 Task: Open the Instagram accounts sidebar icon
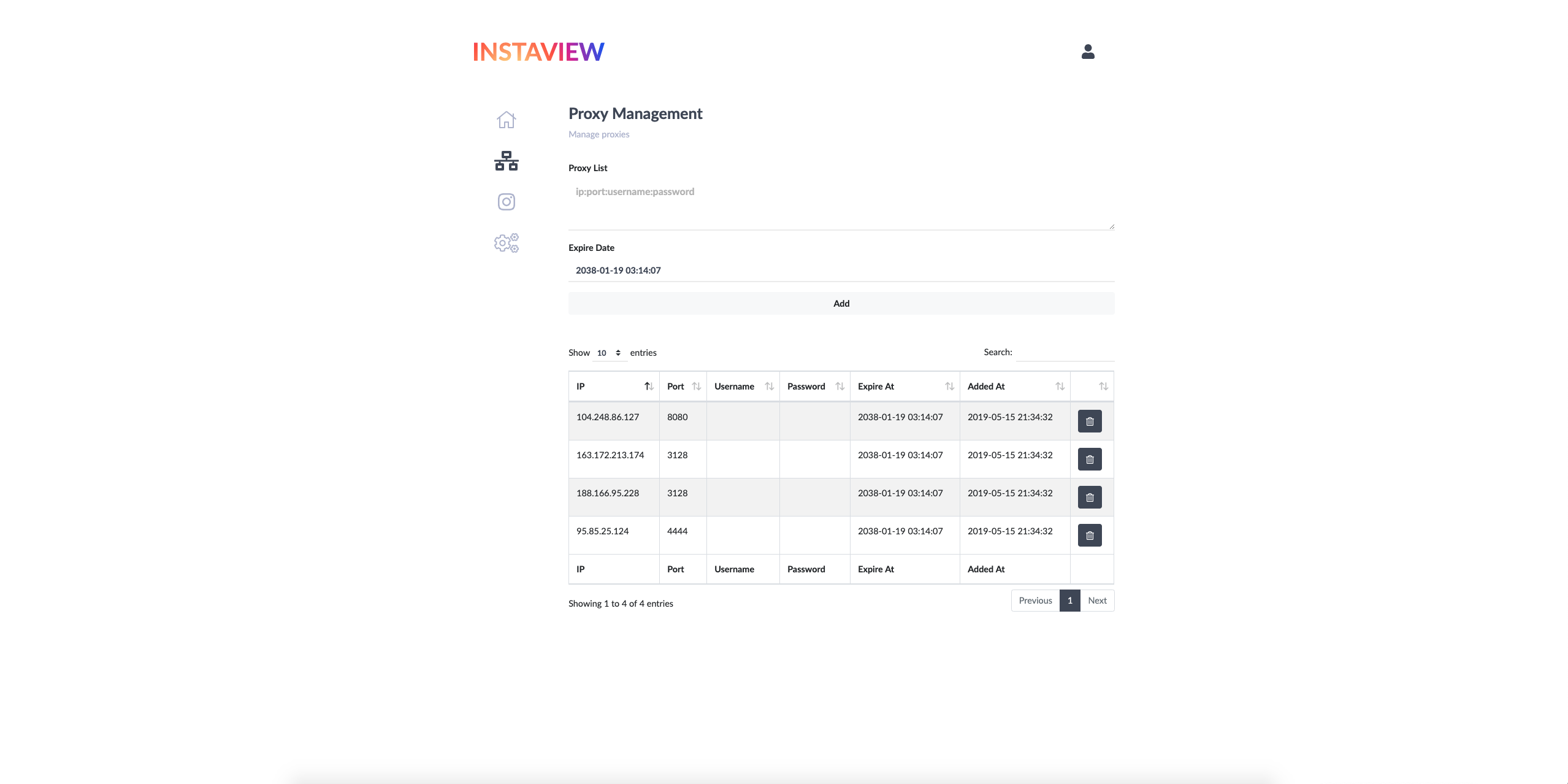(x=506, y=202)
